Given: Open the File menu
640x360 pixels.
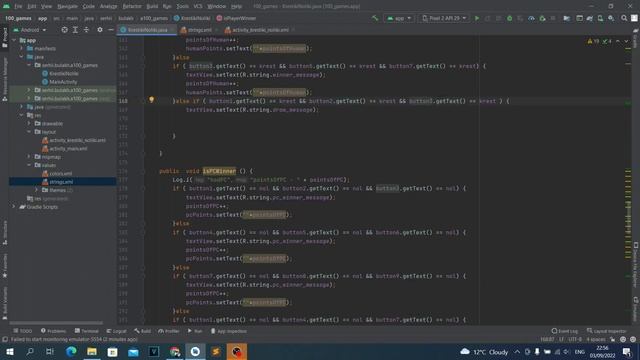Looking at the screenshot, I should click(x=18, y=6).
